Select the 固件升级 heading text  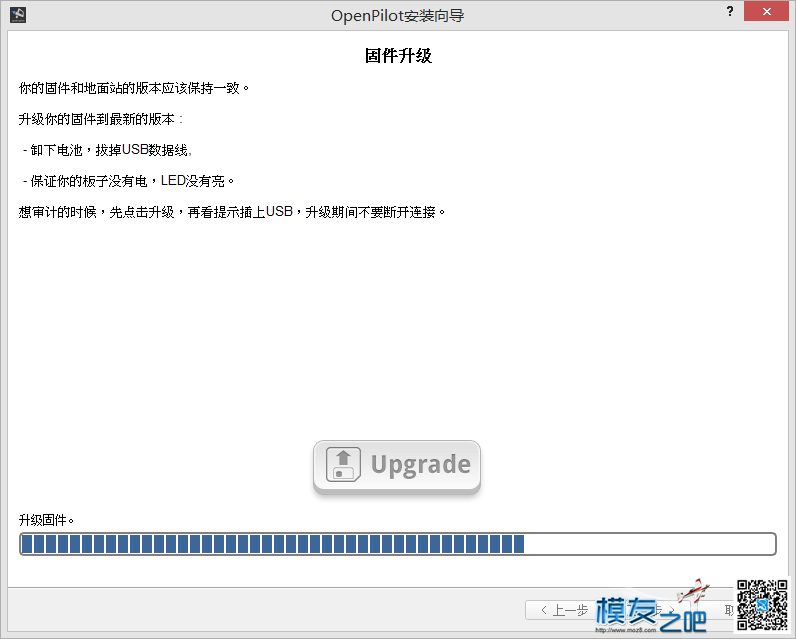[x=398, y=56]
